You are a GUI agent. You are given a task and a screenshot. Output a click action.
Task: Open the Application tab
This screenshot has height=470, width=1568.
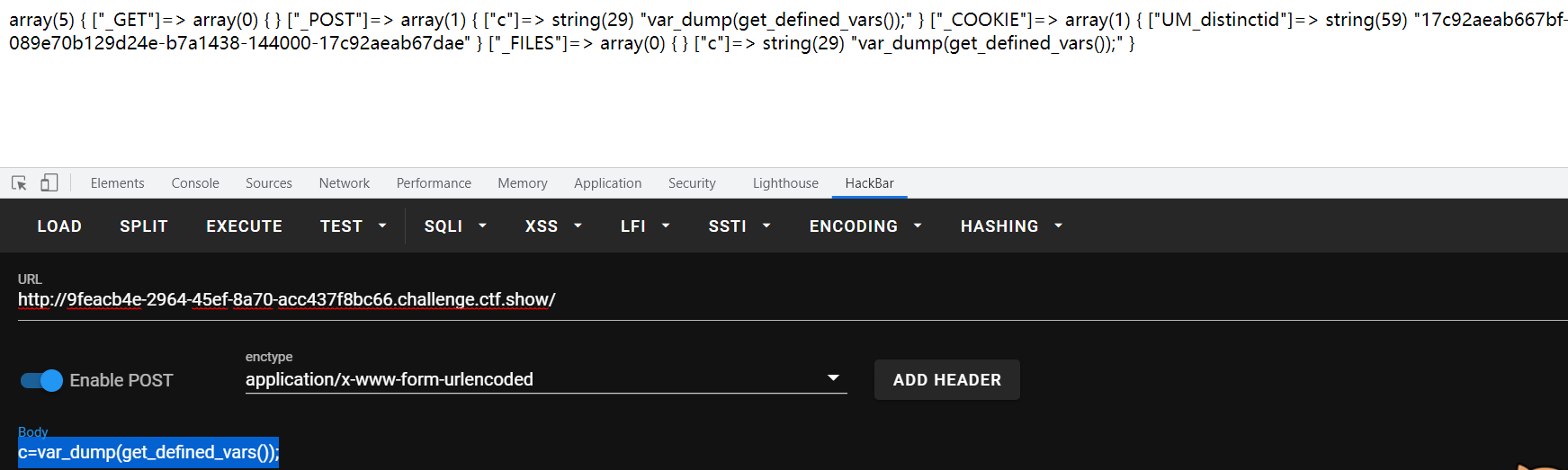tap(607, 183)
